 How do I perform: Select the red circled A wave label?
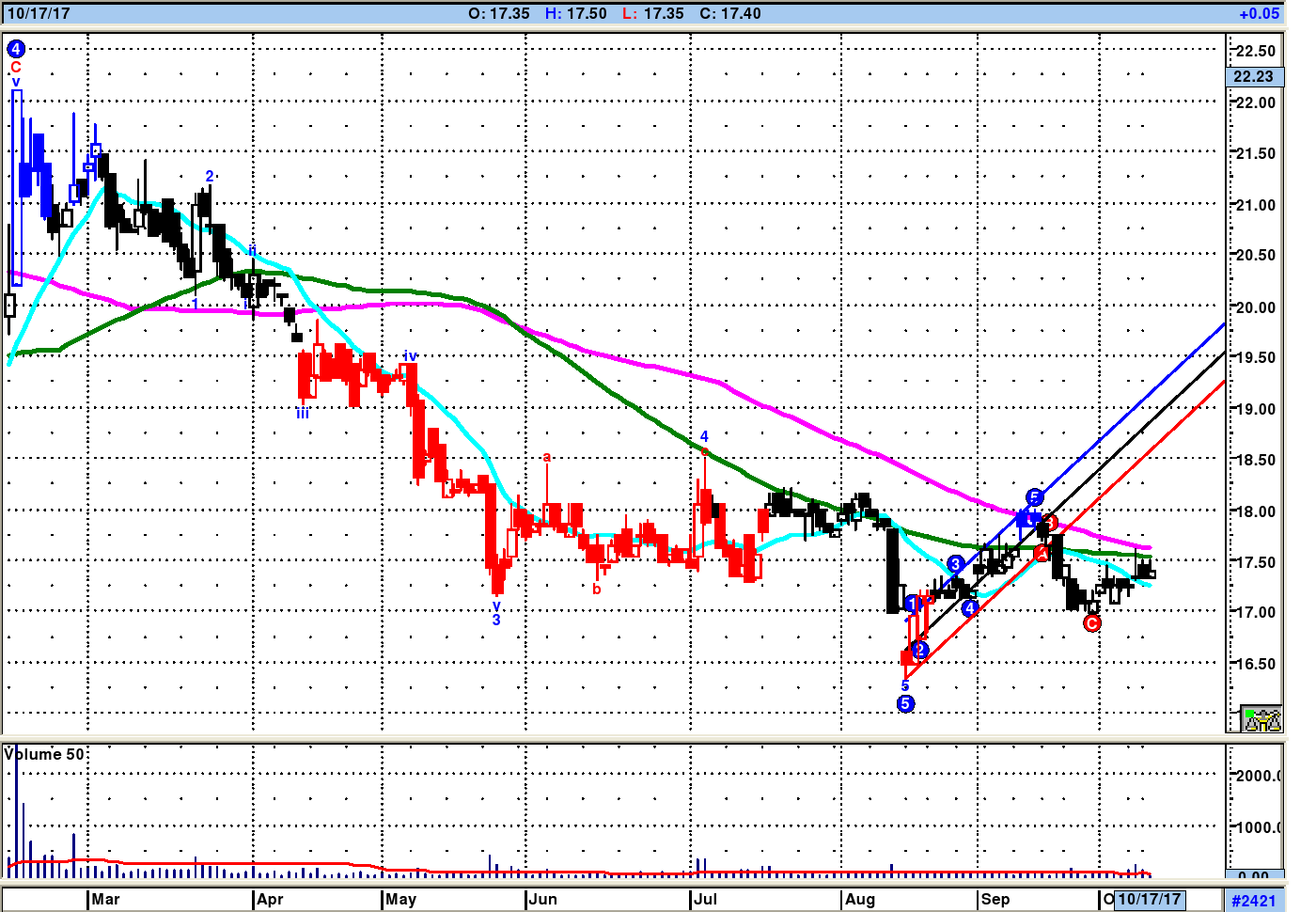point(1042,553)
